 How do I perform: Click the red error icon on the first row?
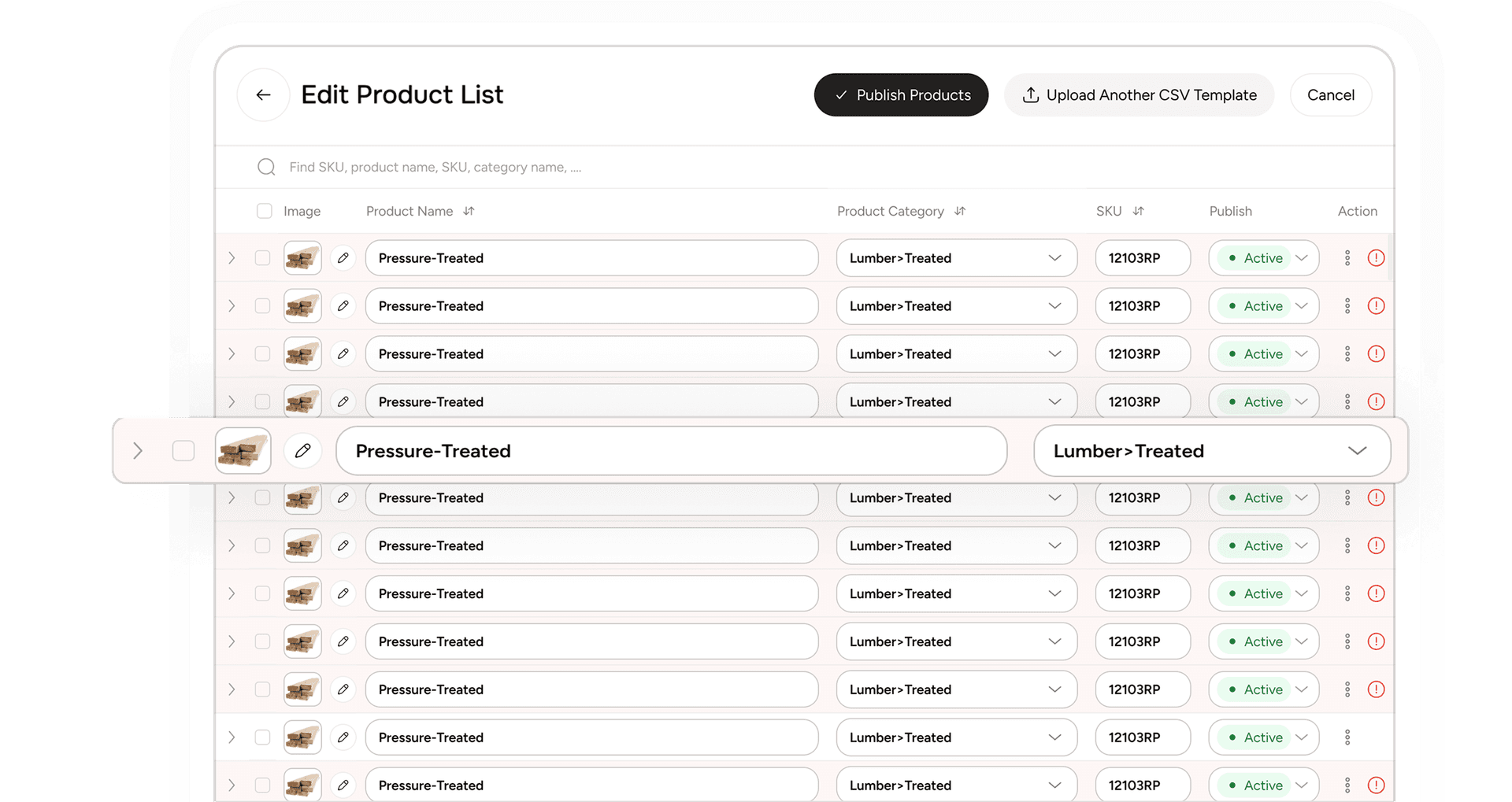[x=1377, y=257]
